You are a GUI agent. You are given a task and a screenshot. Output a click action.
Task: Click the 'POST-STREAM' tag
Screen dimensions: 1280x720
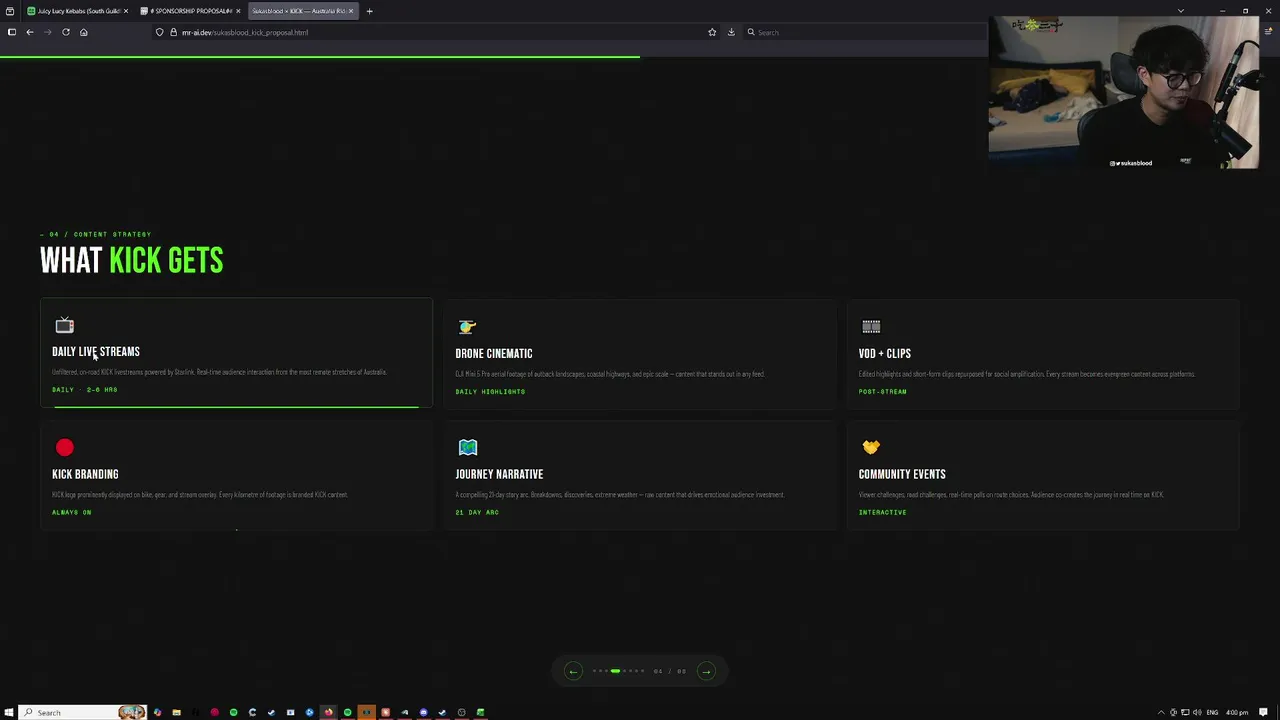[882, 391]
